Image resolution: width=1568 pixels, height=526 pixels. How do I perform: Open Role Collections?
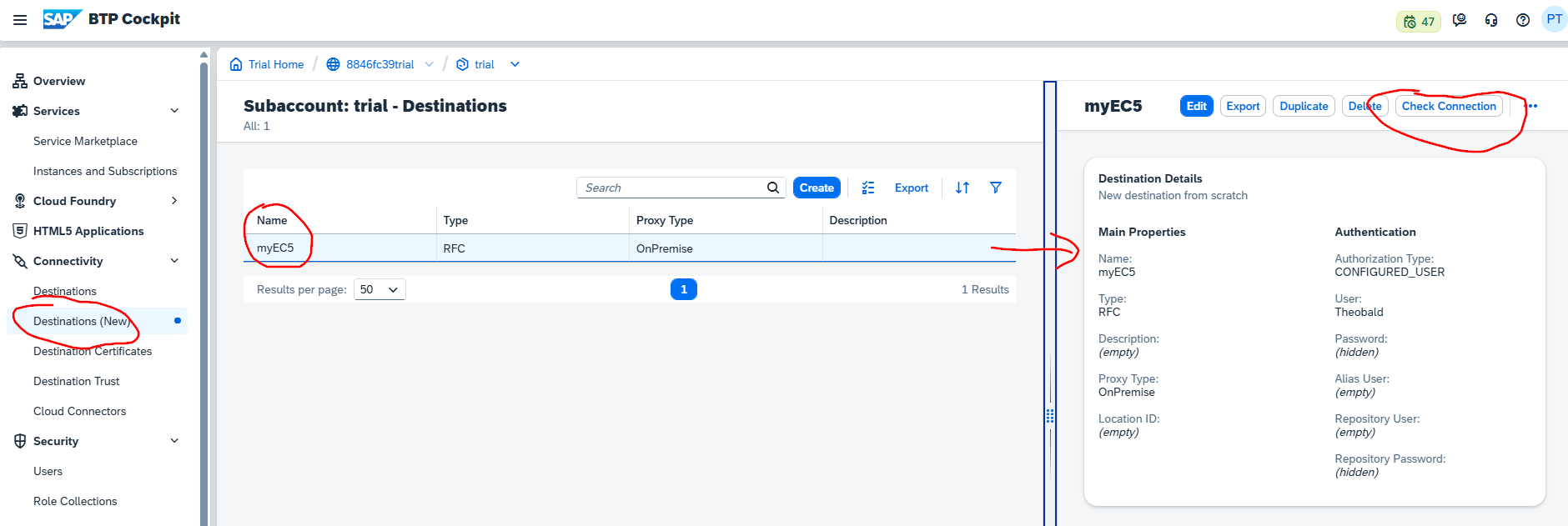tap(75, 501)
